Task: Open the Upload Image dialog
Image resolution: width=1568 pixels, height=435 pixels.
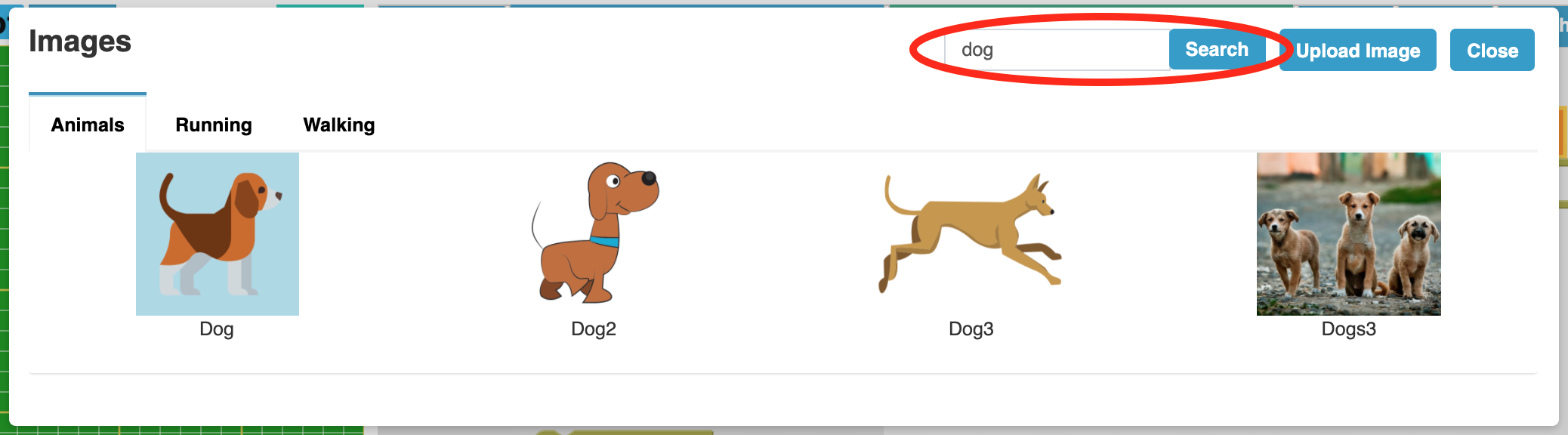Action: 1358,50
